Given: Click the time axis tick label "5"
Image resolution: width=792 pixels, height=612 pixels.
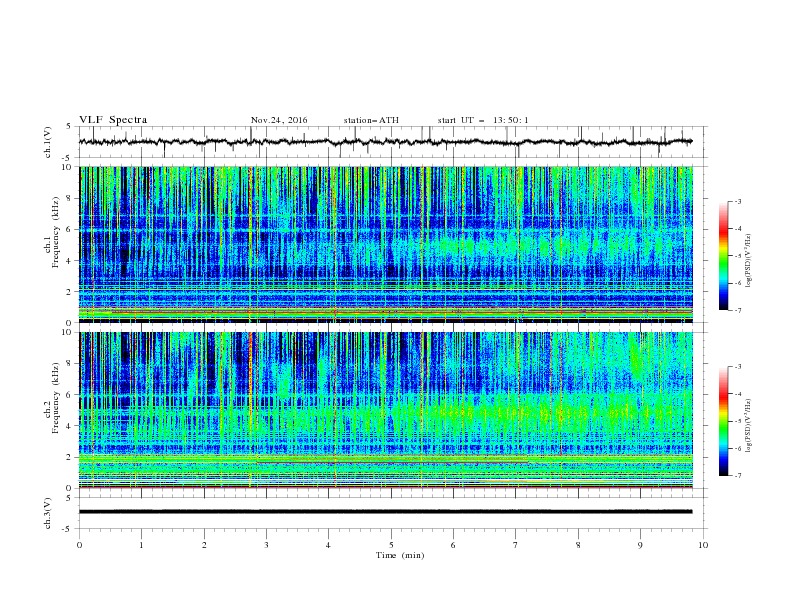Looking at the screenshot, I should point(391,545).
